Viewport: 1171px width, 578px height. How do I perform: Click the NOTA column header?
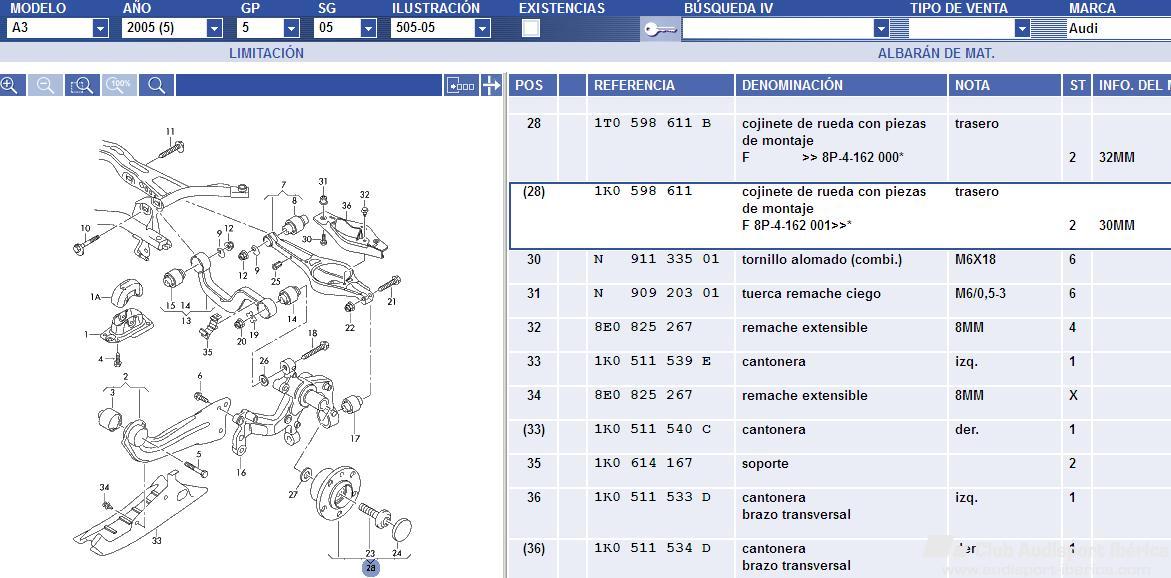(x=1004, y=85)
